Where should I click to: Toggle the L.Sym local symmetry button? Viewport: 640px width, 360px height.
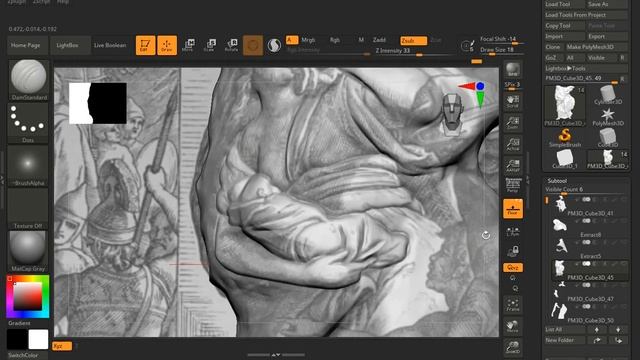click(x=513, y=231)
